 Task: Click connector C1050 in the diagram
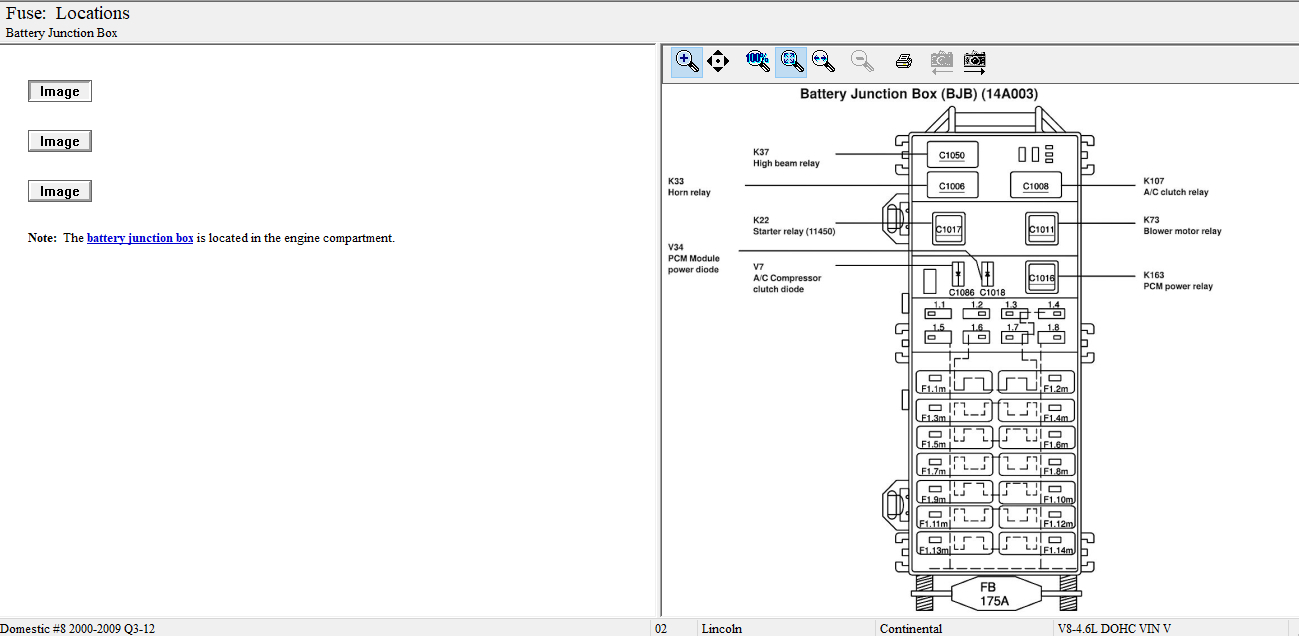pyautogui.click(x=952, y=156)
